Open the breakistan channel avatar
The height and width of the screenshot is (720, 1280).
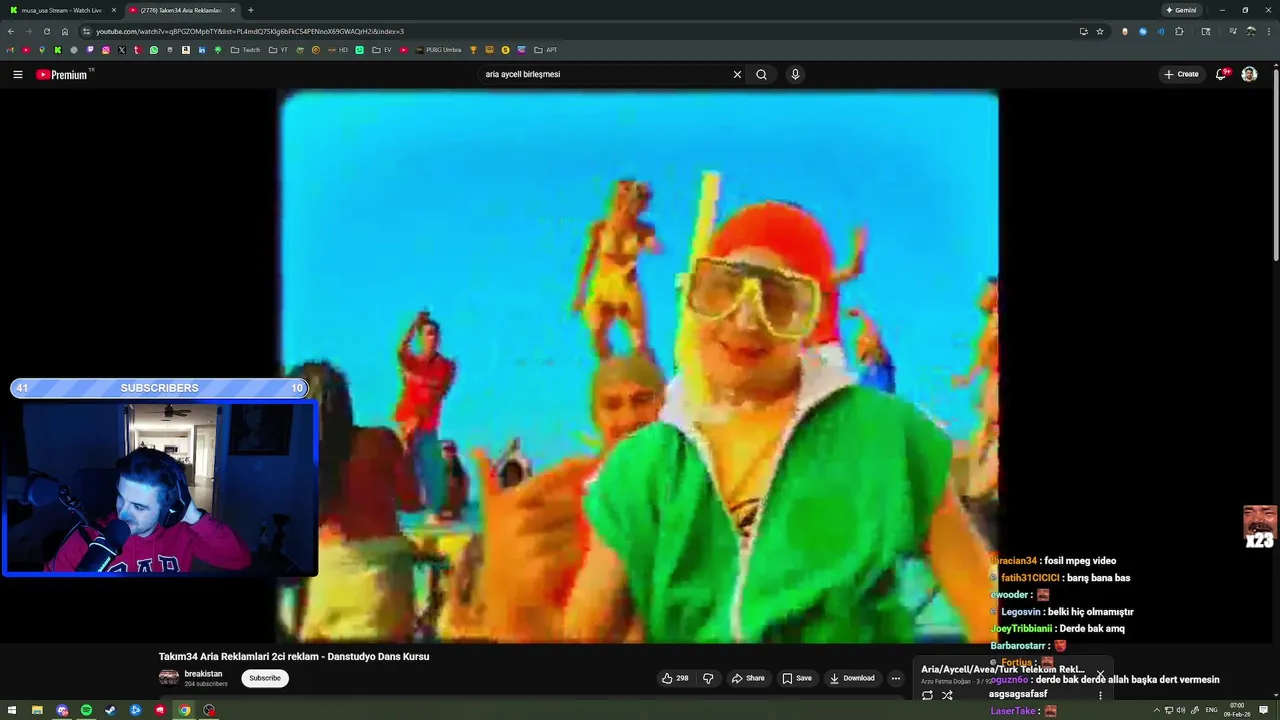point(169,677)
